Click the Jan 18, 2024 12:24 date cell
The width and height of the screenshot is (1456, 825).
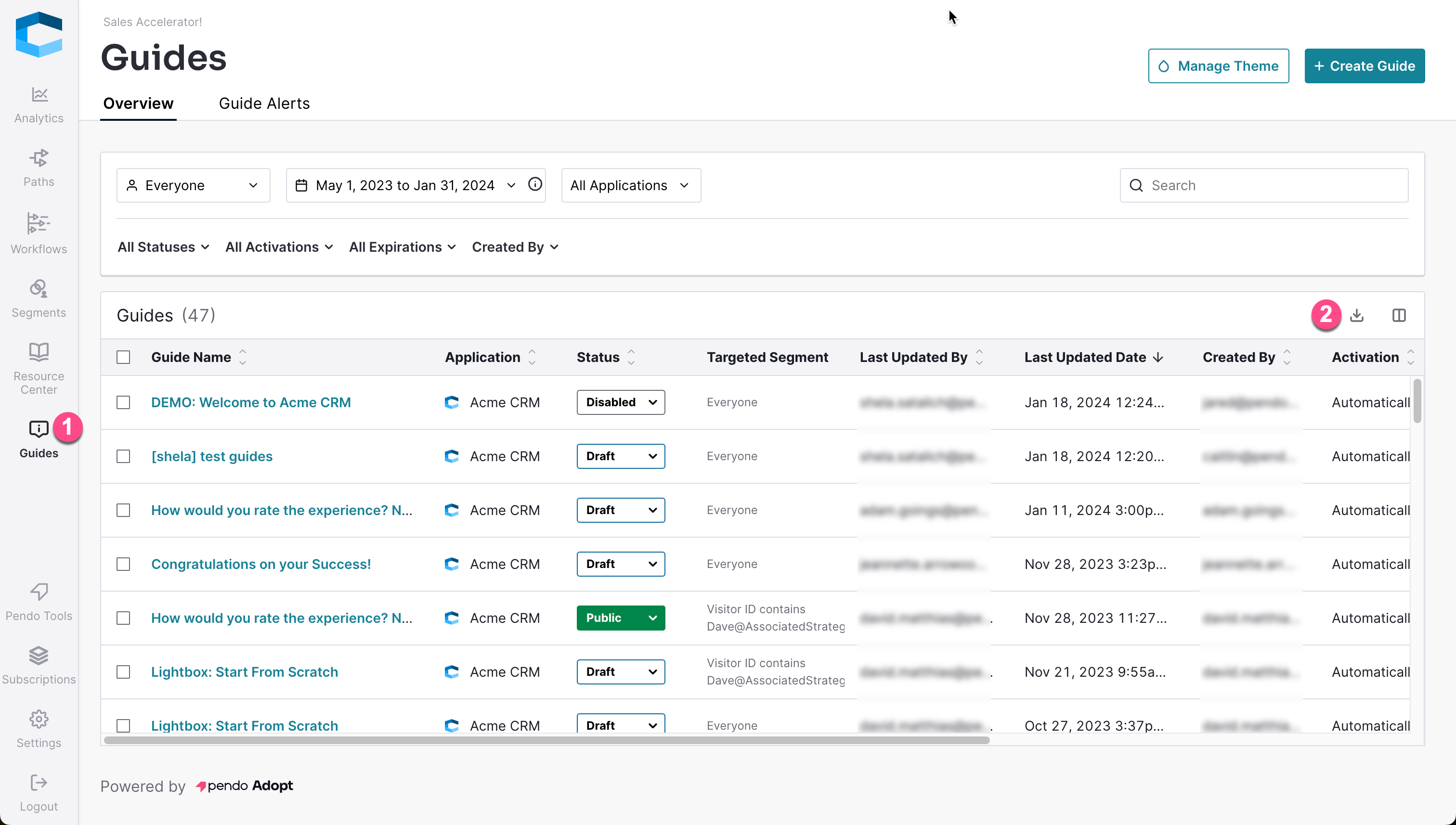[1094, 402]
